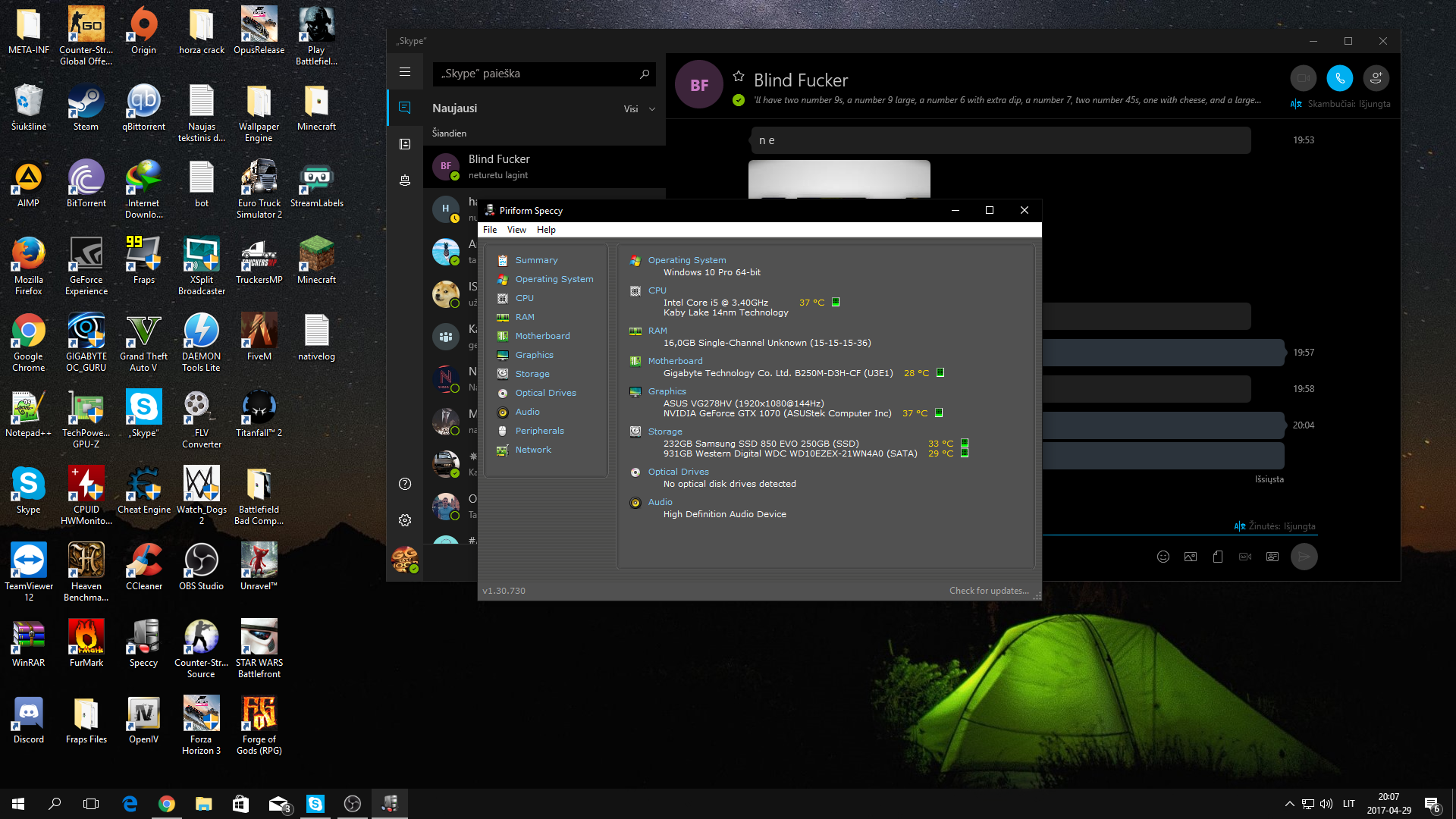Open the Skype contacts book icon
The width and height of the screenshot is (1456, 819).
[x=405, y=144]
